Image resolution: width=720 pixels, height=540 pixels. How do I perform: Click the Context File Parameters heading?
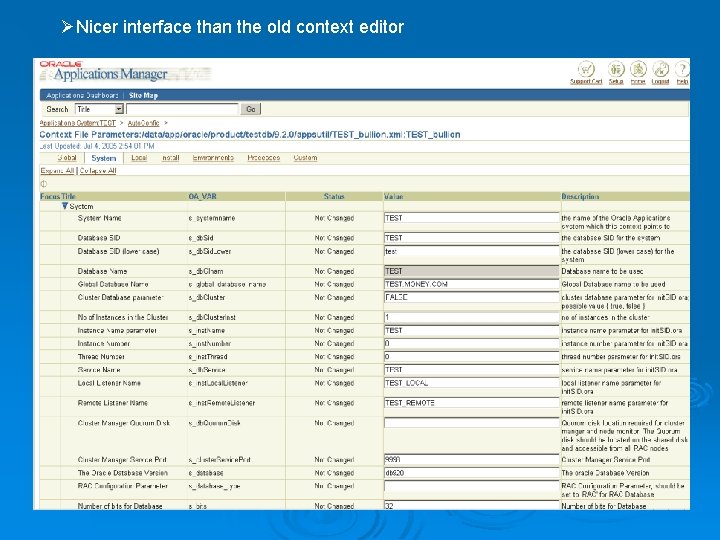(x=250, y=135)
